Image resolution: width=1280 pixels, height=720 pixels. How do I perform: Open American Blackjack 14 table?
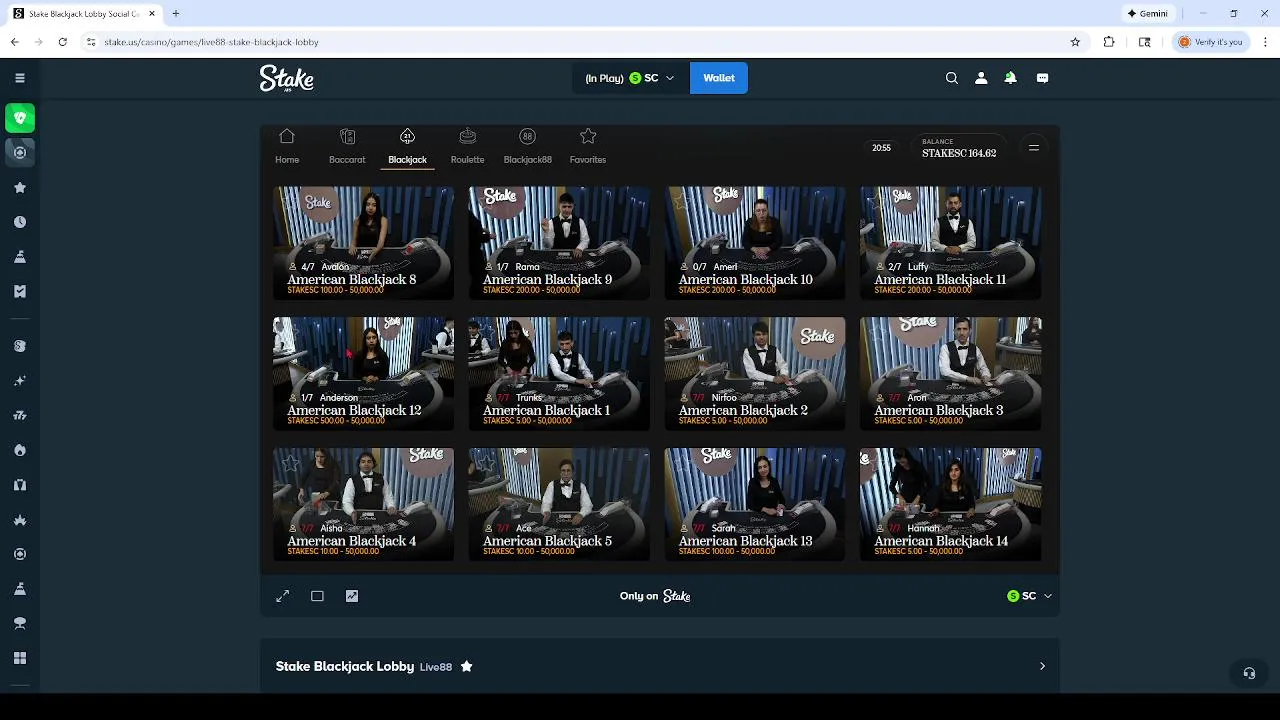951,505
